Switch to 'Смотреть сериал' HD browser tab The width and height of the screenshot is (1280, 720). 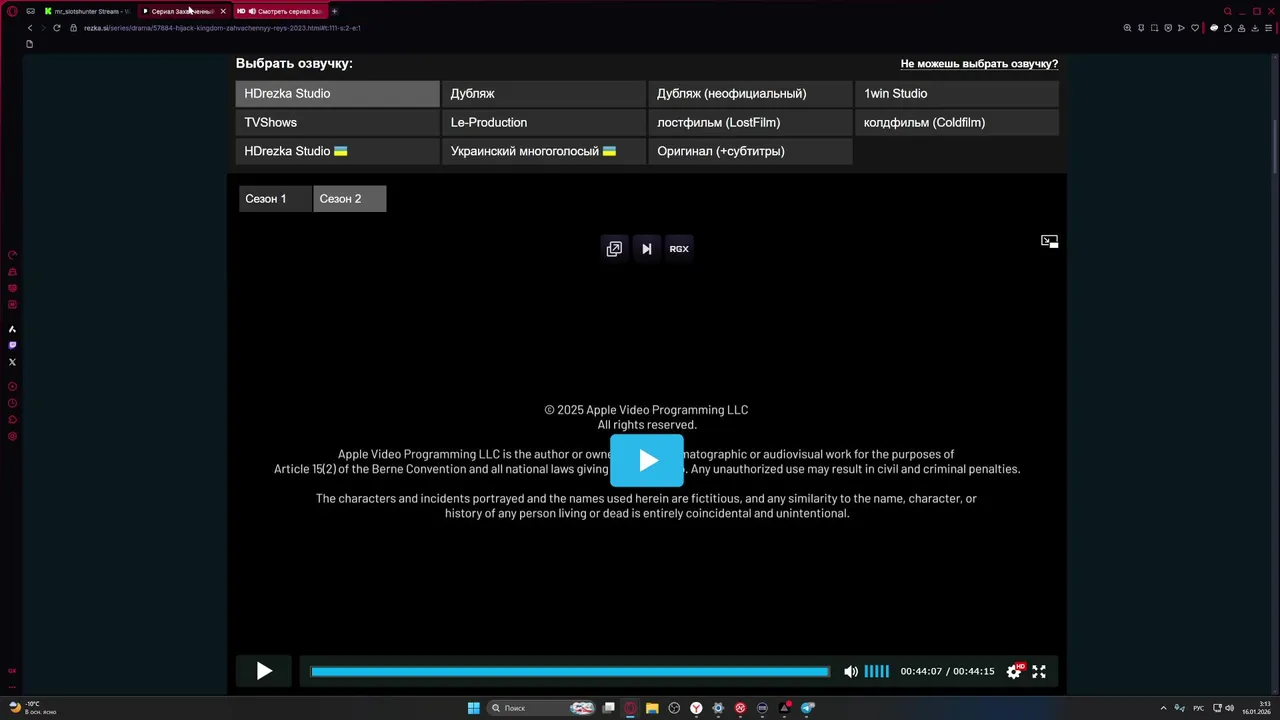click(x=281, y=11)
